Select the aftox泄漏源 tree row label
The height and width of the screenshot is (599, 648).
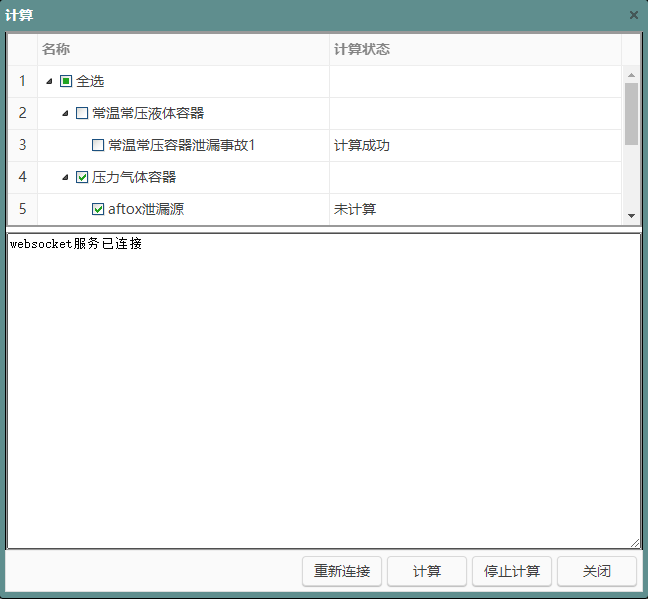pos(146,210)
